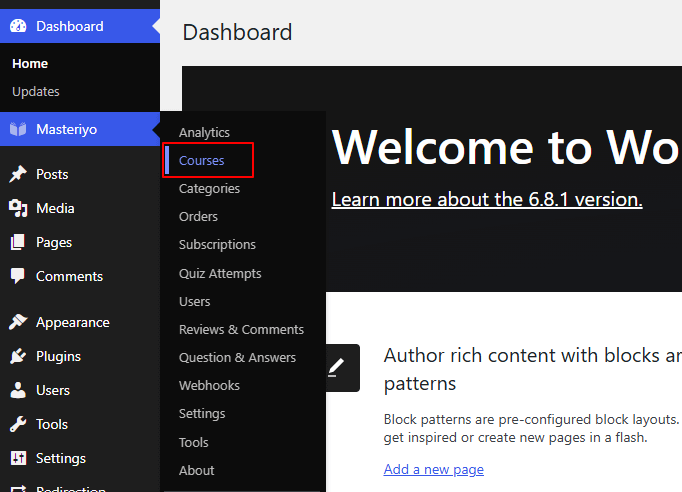Viewport: 682px width, 492px height.
Task: Click the Tools wrench icon
Action: point(18,424)
